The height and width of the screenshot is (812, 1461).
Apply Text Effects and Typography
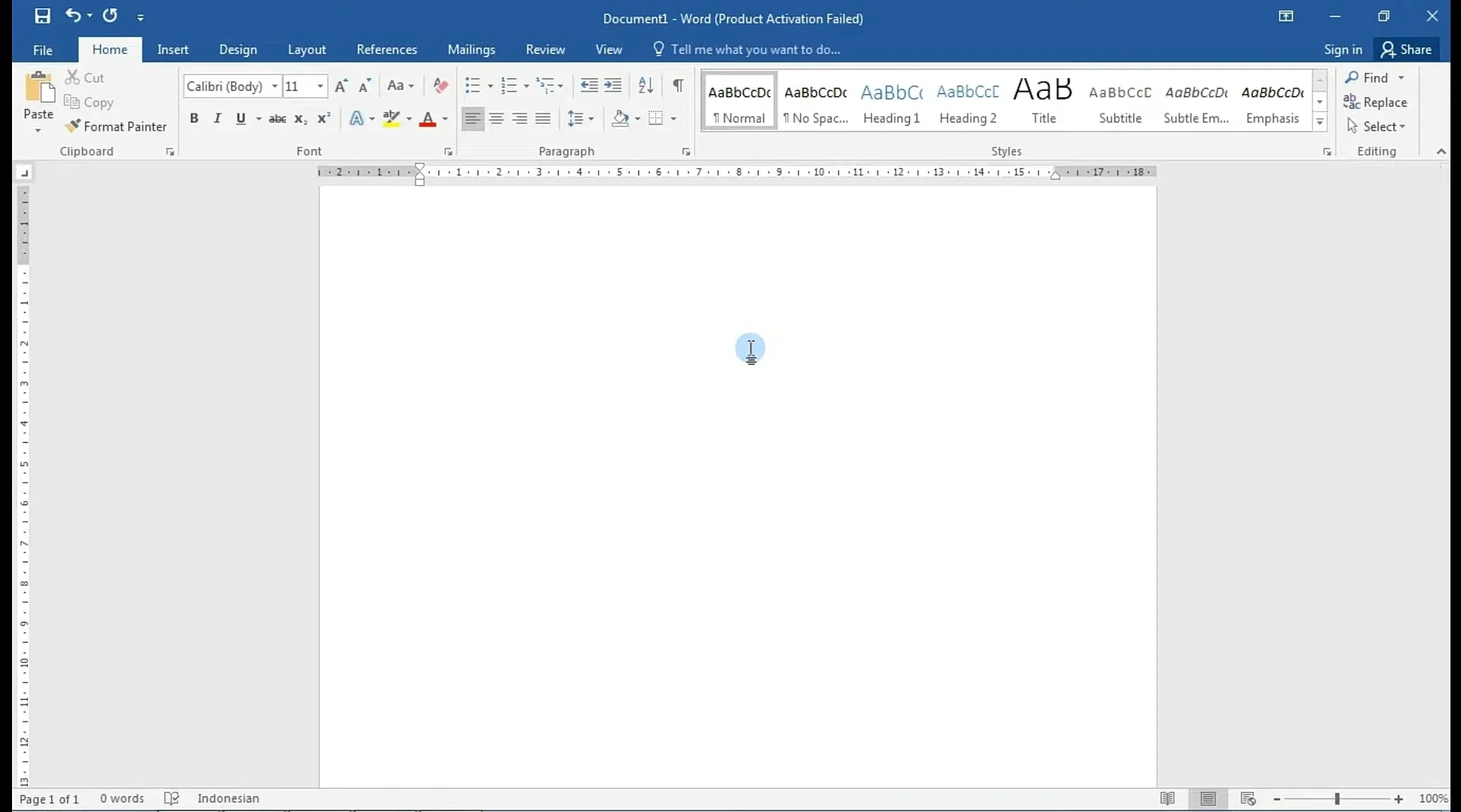pyautogui.click(x=356, y=119)
